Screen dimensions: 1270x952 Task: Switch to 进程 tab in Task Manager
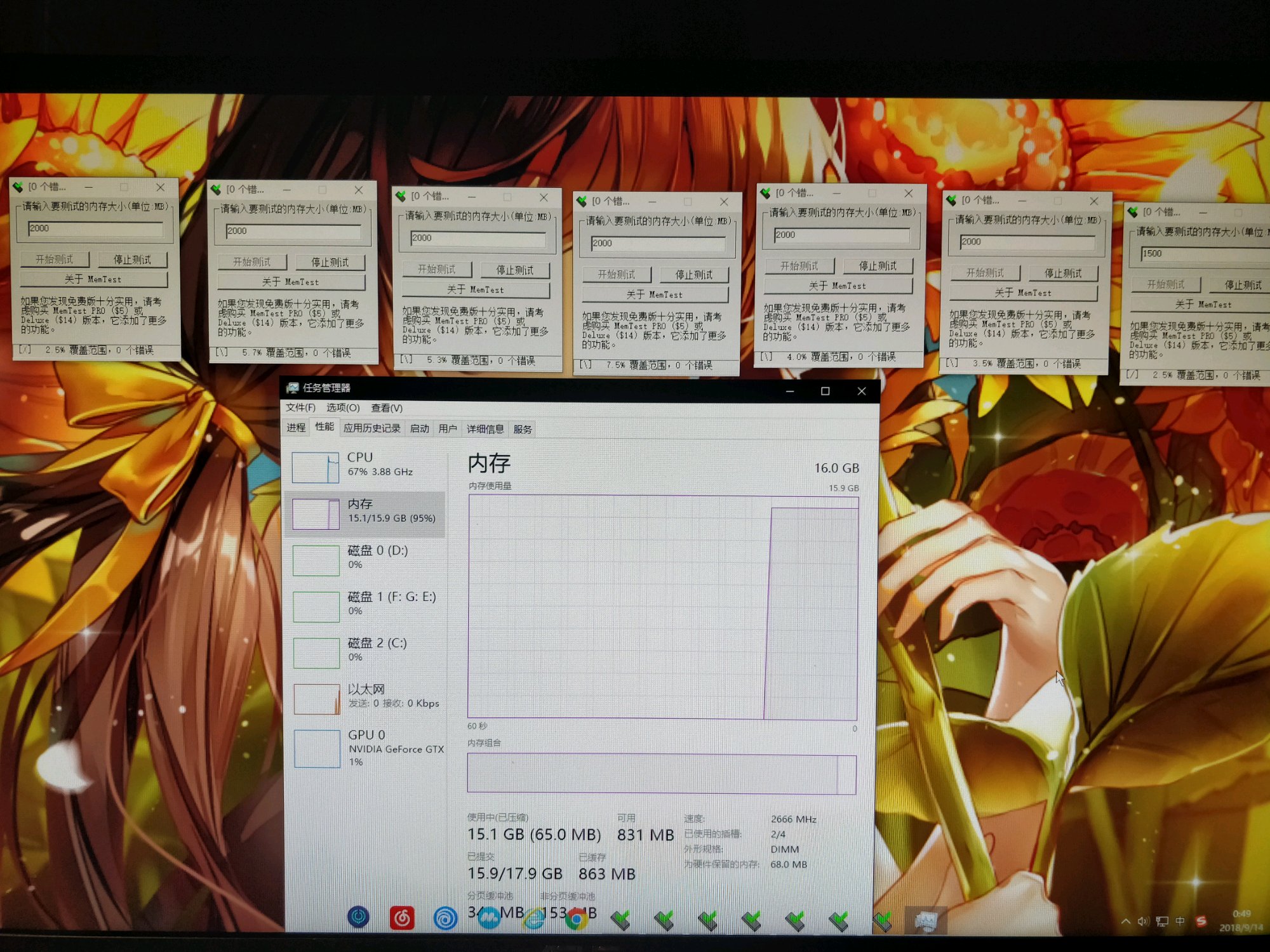pos(296,428)
